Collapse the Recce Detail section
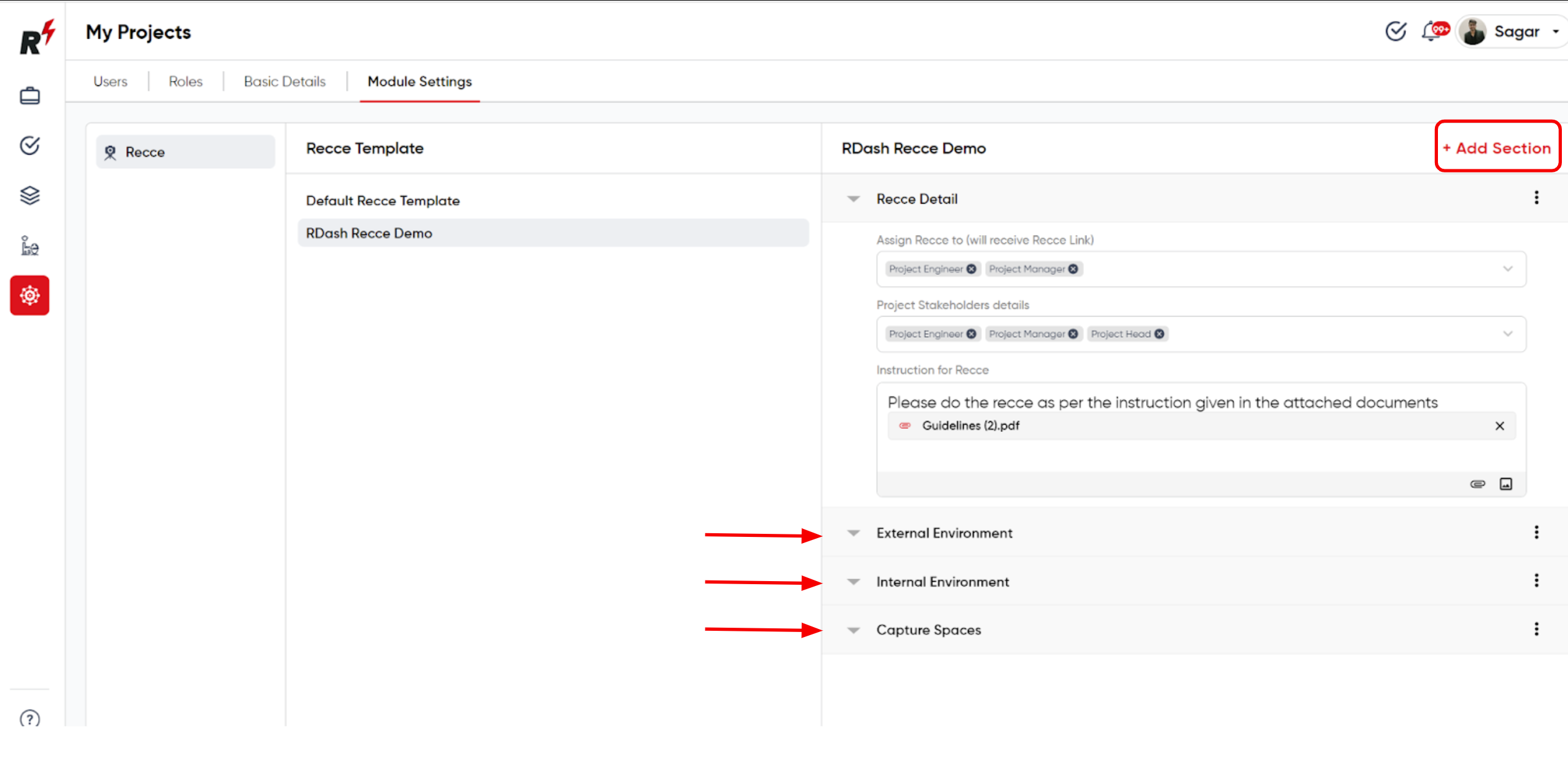Viewport: 1568px width, 775px height. tap(853, 199)
